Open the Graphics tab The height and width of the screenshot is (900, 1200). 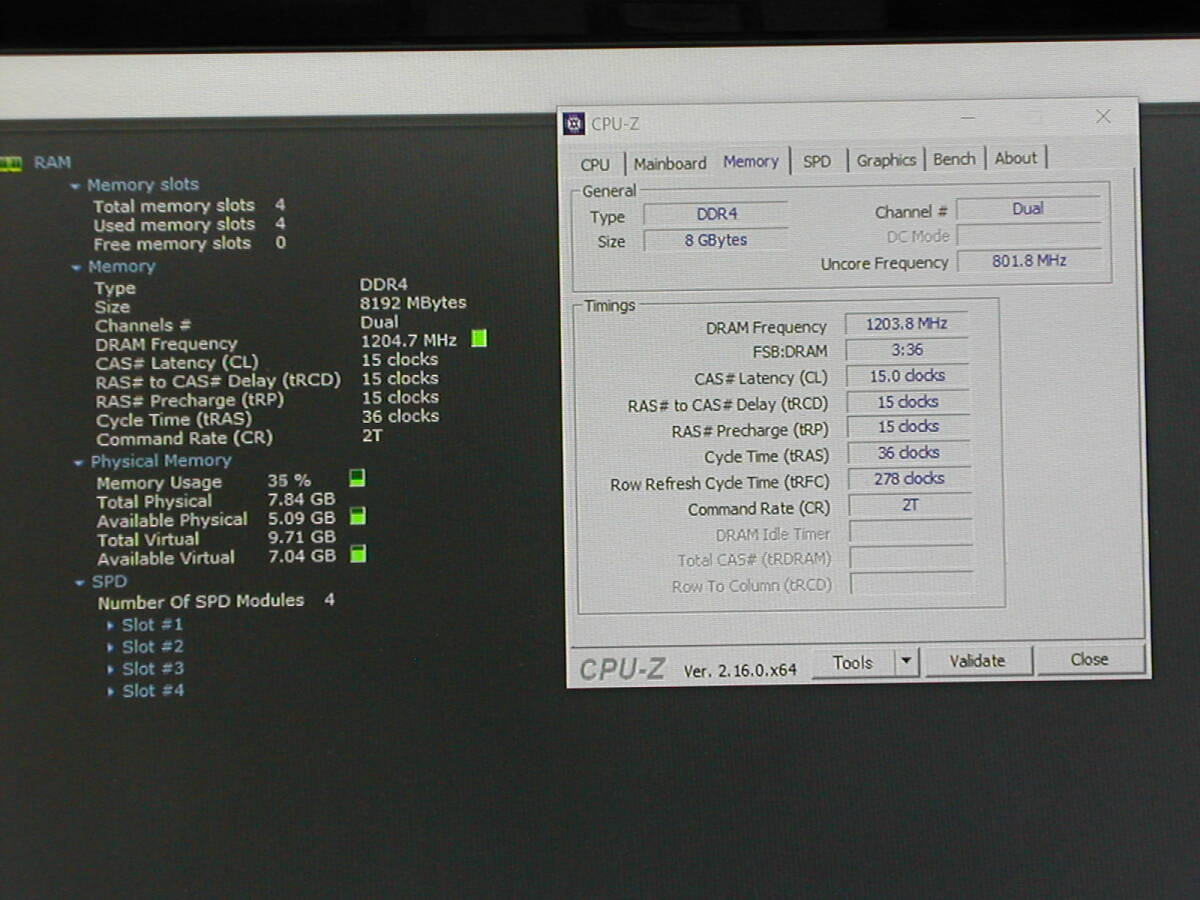point(886,160)
